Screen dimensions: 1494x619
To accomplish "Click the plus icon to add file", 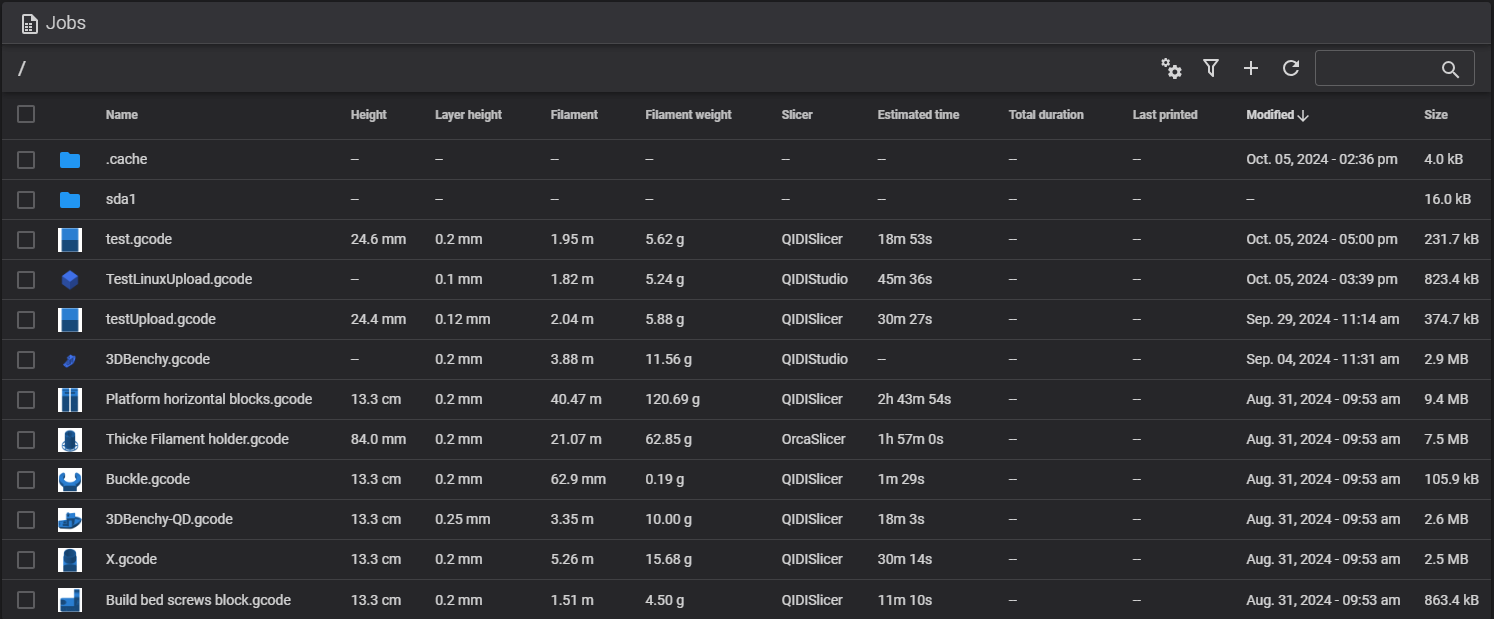I will (x=1251, y=68).
